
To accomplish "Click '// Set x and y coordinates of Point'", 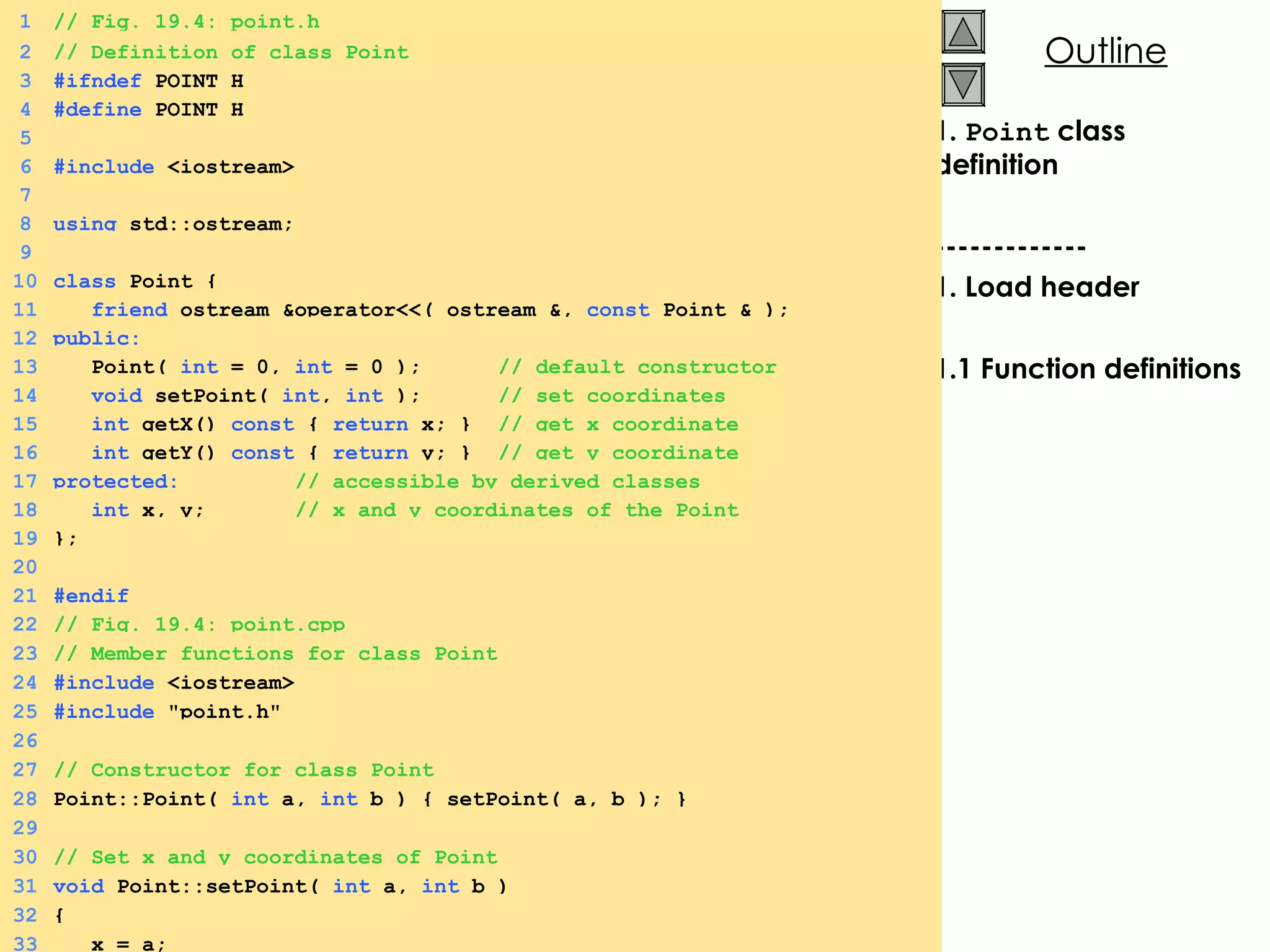I will (x=275, y=858).
